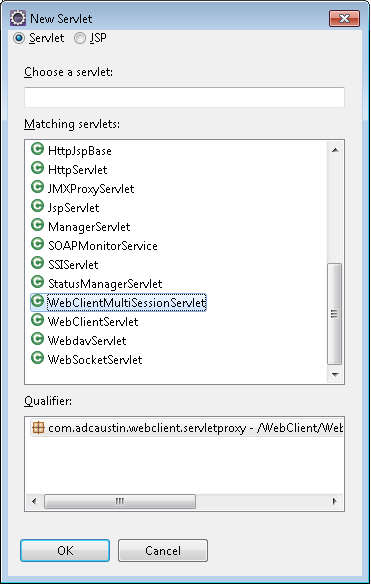This screenshot has width=371, height=584.
Task: Select the com.adcaustin.webclient.servletproxy qualifier entry
Action: 186,428
